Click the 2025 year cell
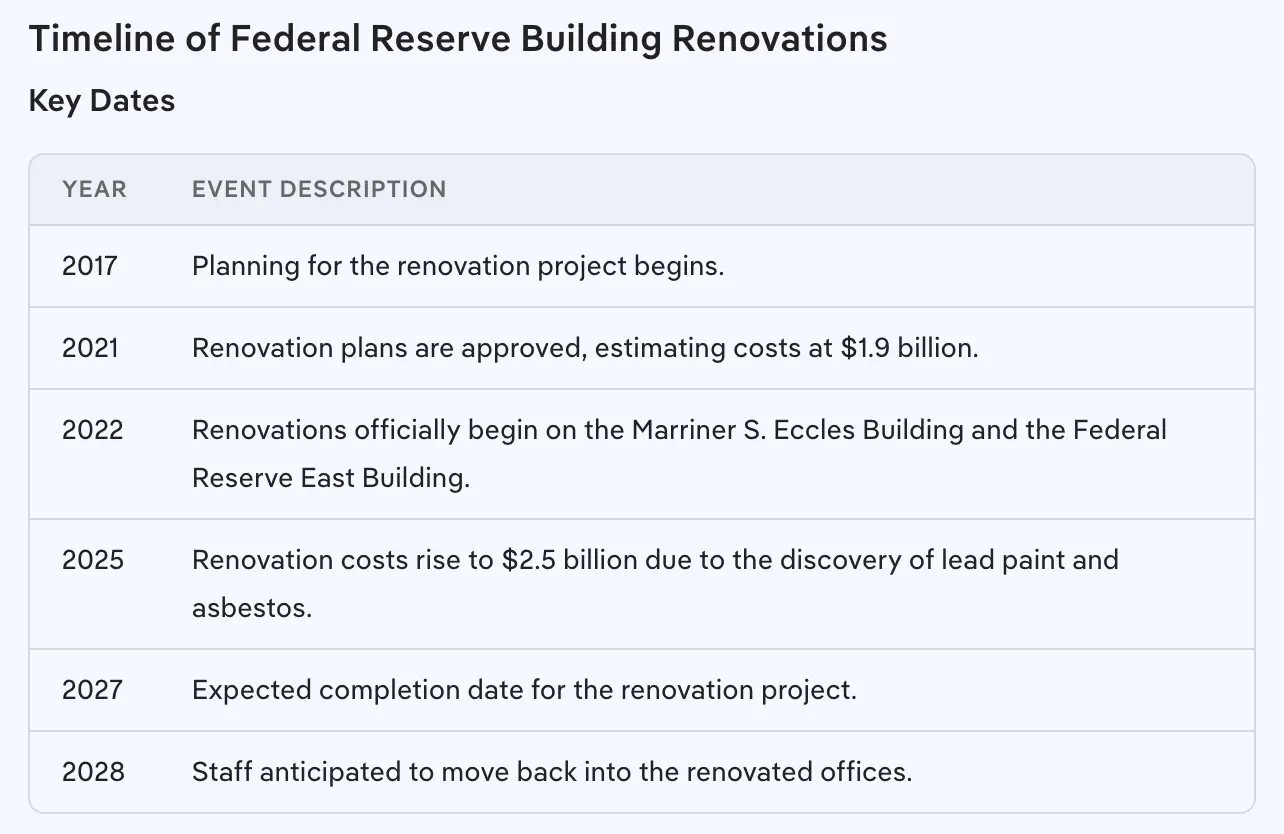 93,560
